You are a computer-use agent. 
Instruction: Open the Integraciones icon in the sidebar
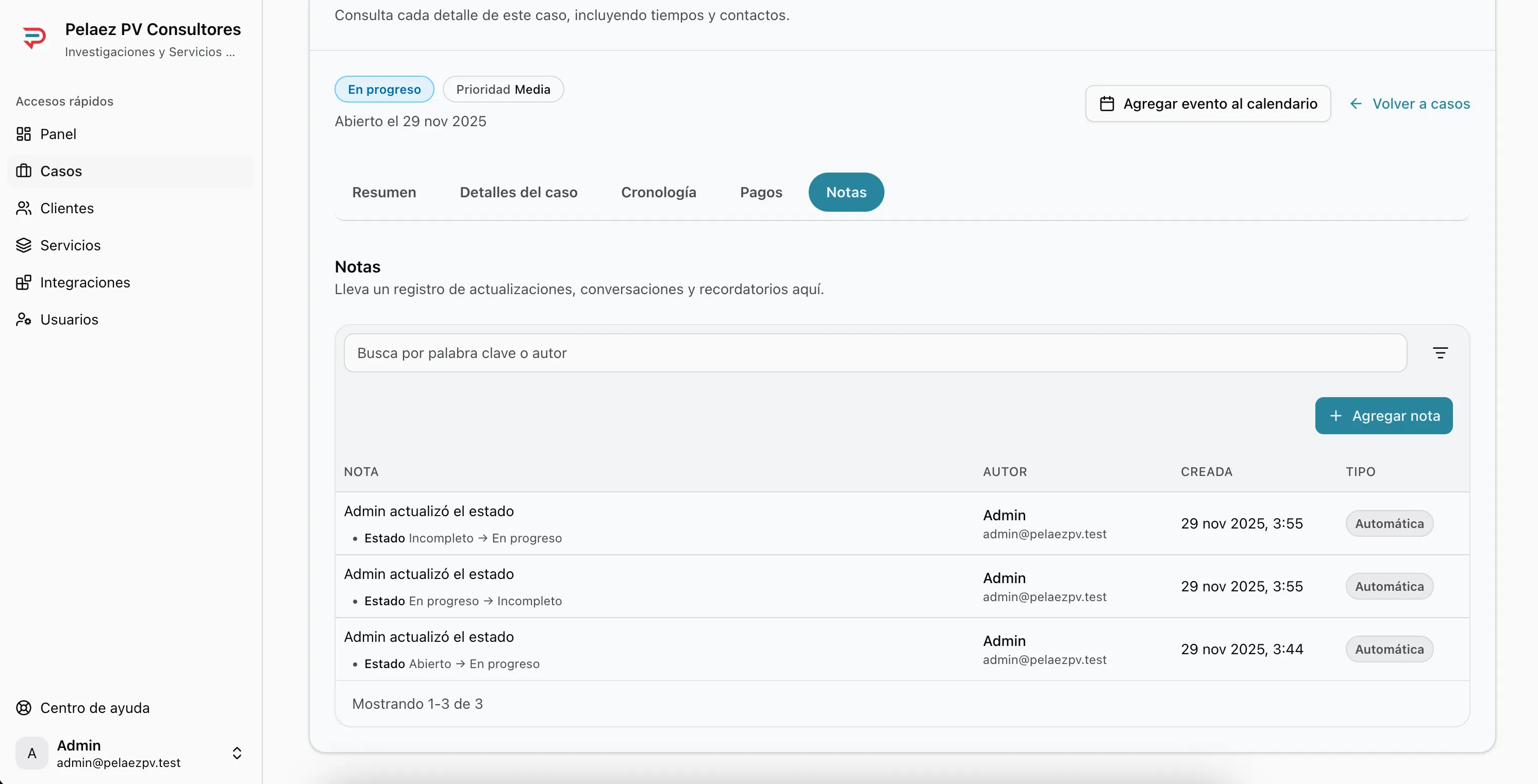[23, 282]
